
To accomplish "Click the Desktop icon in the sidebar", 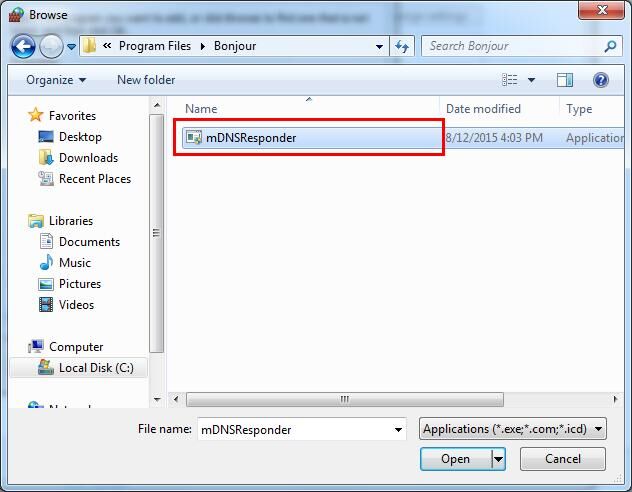I will click(46, 137).
